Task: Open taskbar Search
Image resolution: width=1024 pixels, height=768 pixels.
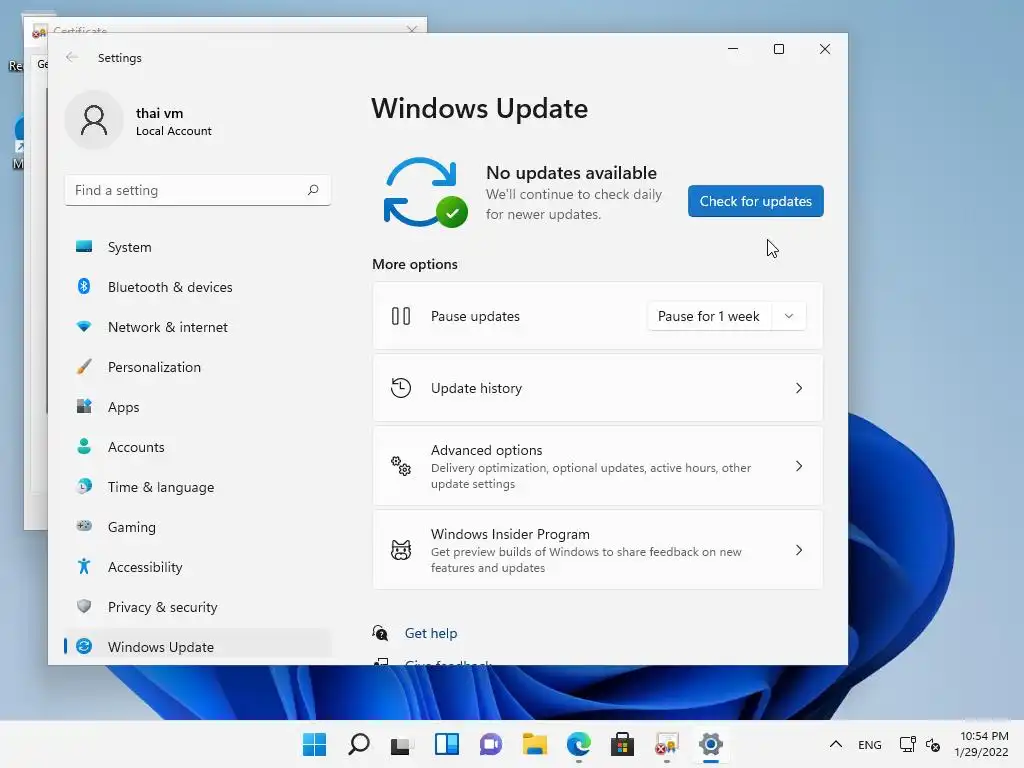Action: pos(359,744)
